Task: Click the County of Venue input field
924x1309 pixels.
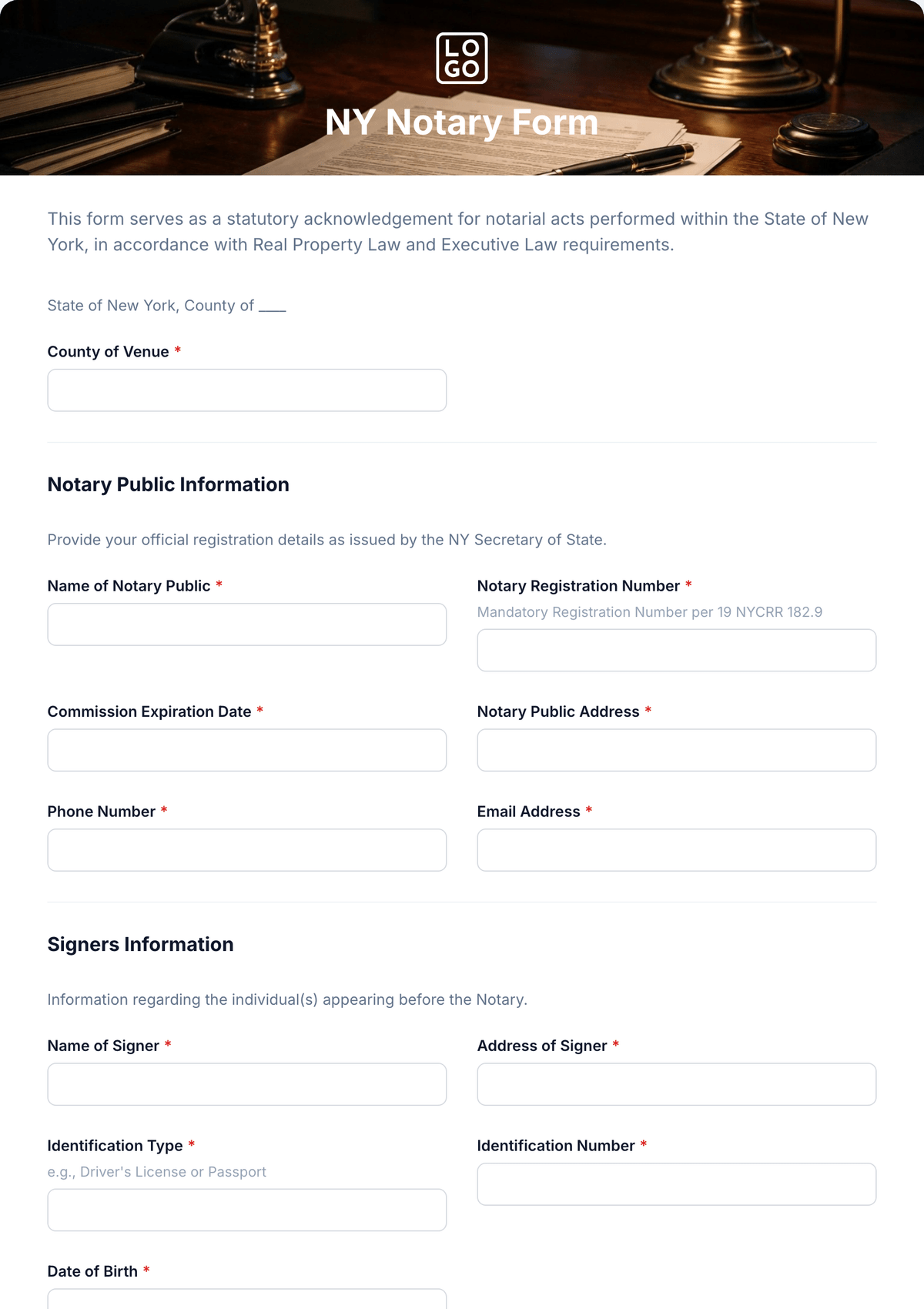Action: pyautogui.click(x=247, y=390)
